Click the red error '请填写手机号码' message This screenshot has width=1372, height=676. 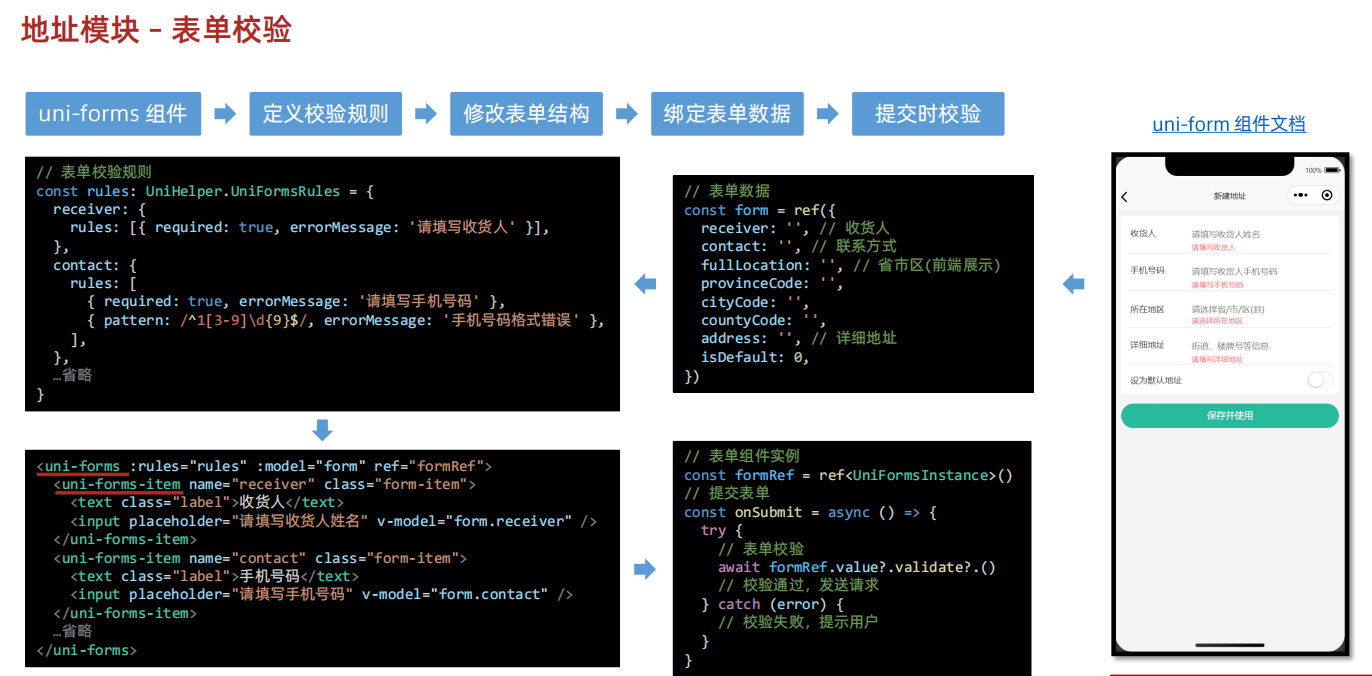[1216, 285]
